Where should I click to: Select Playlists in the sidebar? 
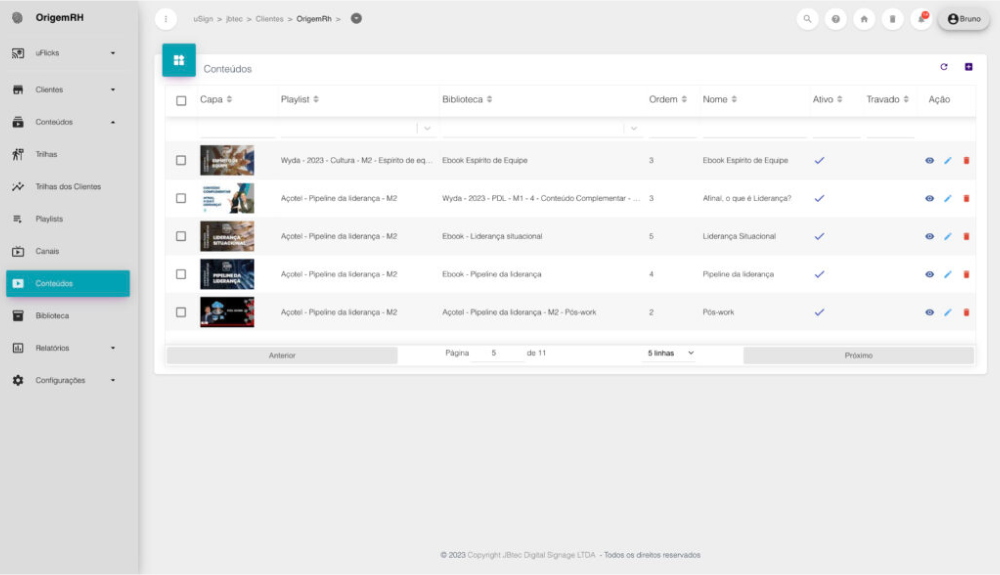(49, 219)
